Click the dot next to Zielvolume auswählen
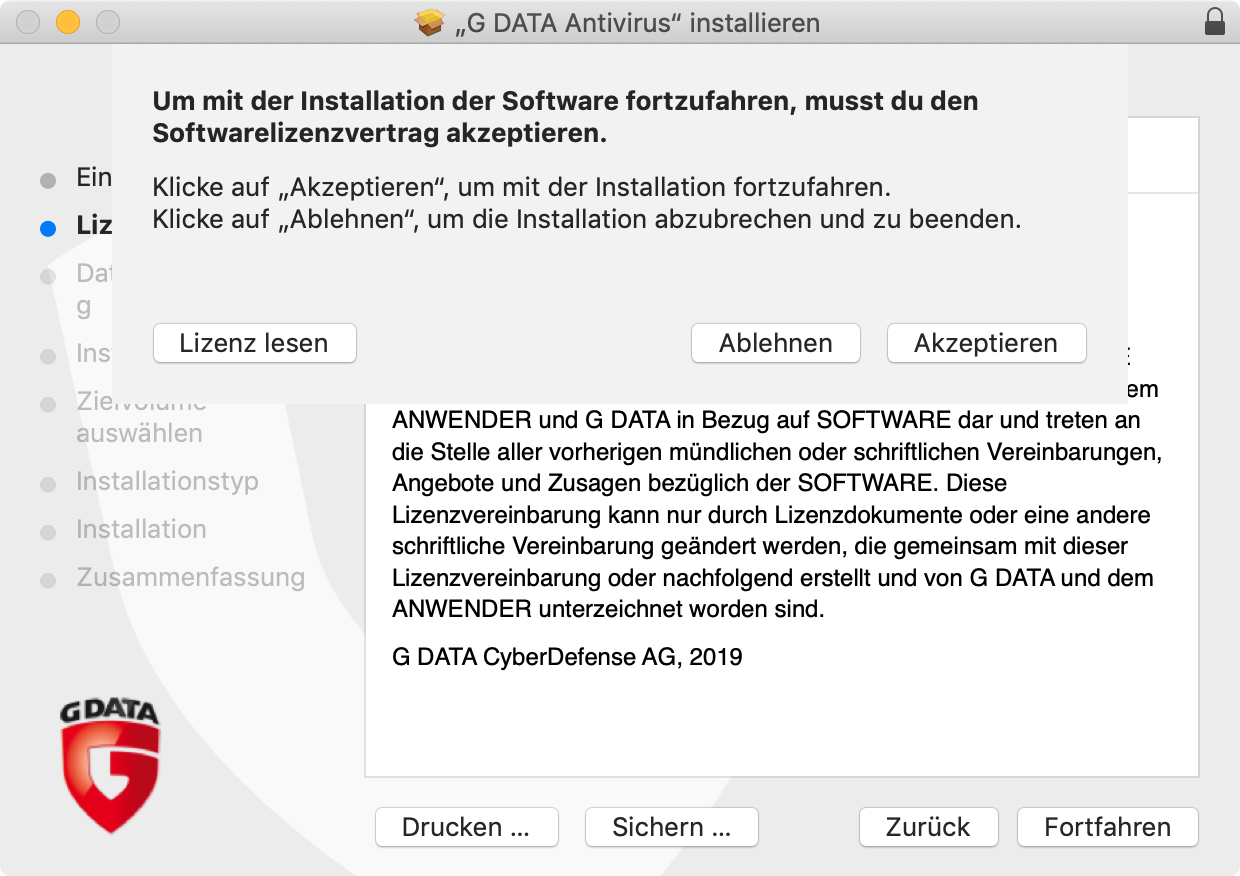 click(x=47, y=405)
